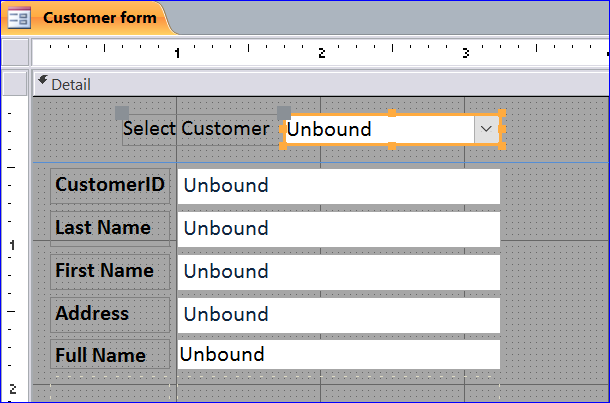Select the Detail section bar

pos(321,84)
